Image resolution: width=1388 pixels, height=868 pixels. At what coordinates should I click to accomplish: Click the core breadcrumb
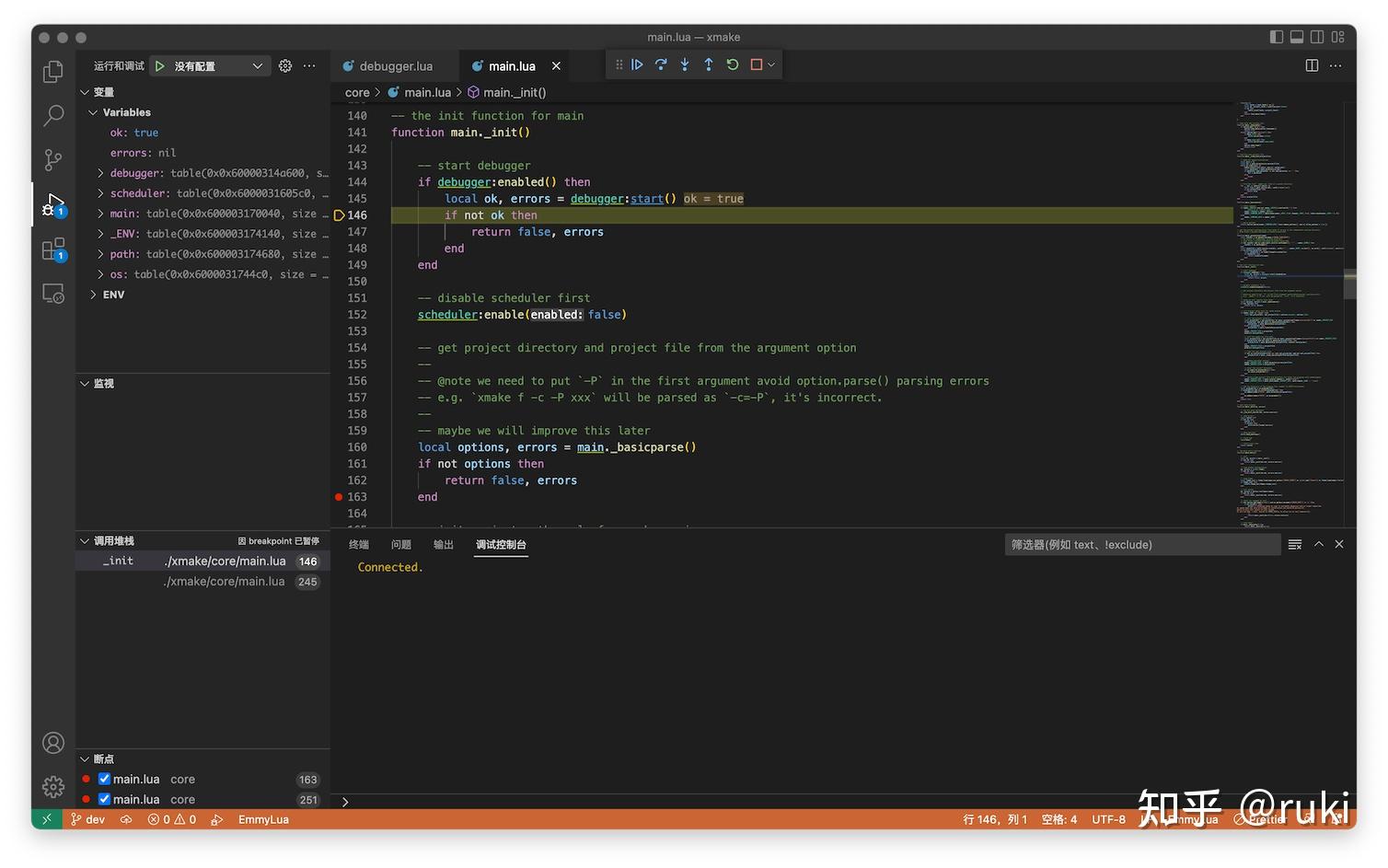point(357,92)
